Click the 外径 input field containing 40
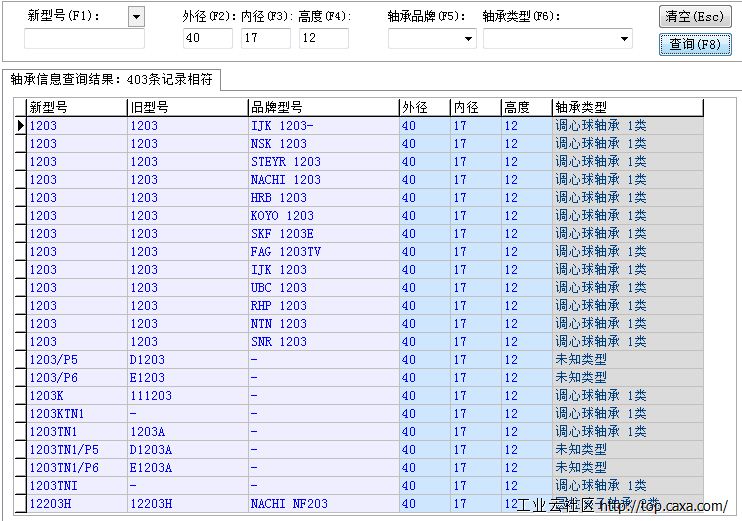The width and height of the screenshot is (742, 521). point(207,39)
